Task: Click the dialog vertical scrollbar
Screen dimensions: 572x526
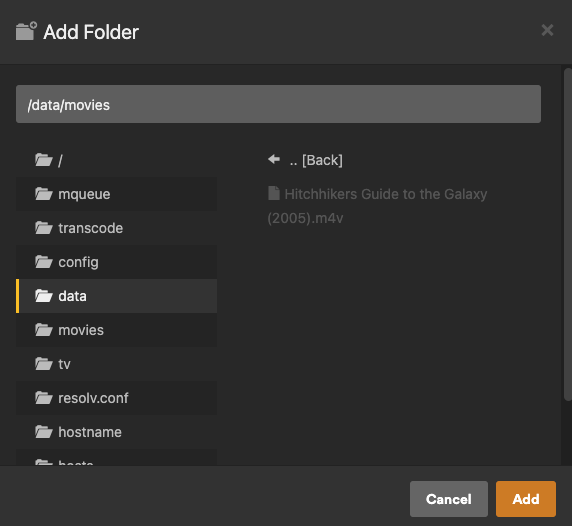Action: tap(568, 235)
